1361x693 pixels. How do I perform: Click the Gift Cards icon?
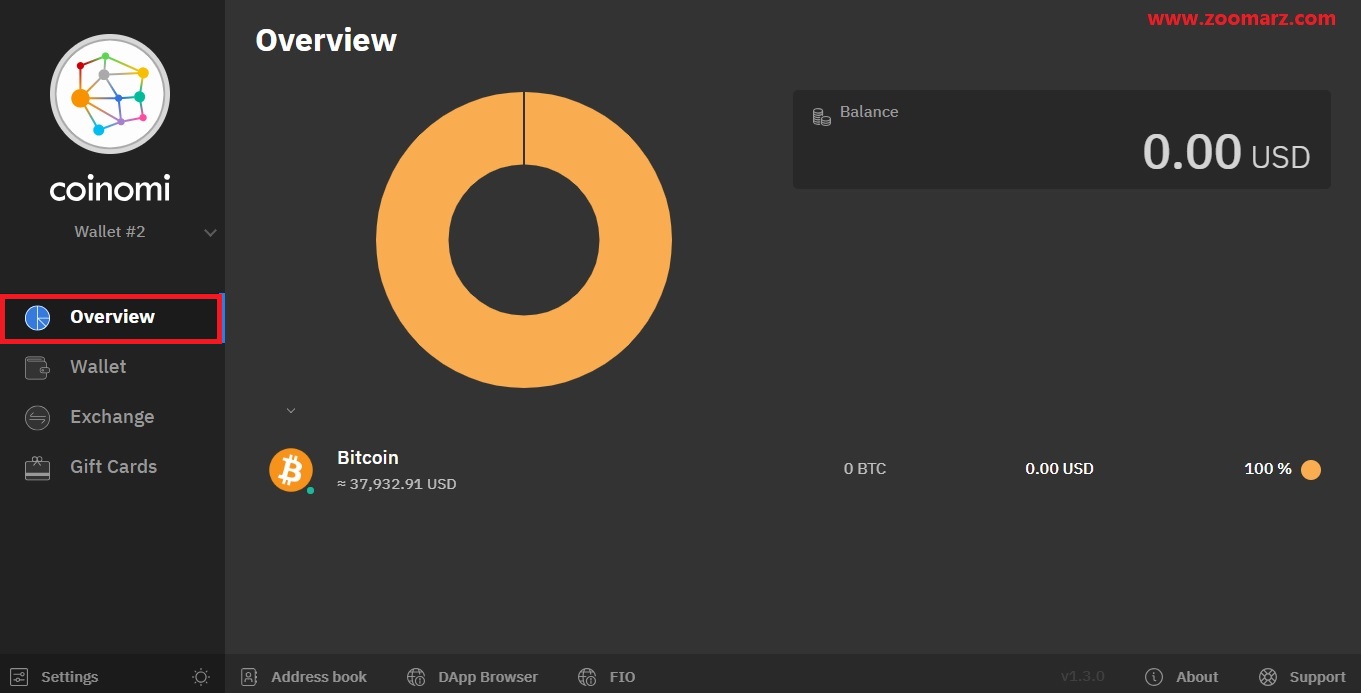tap(37, 467)
